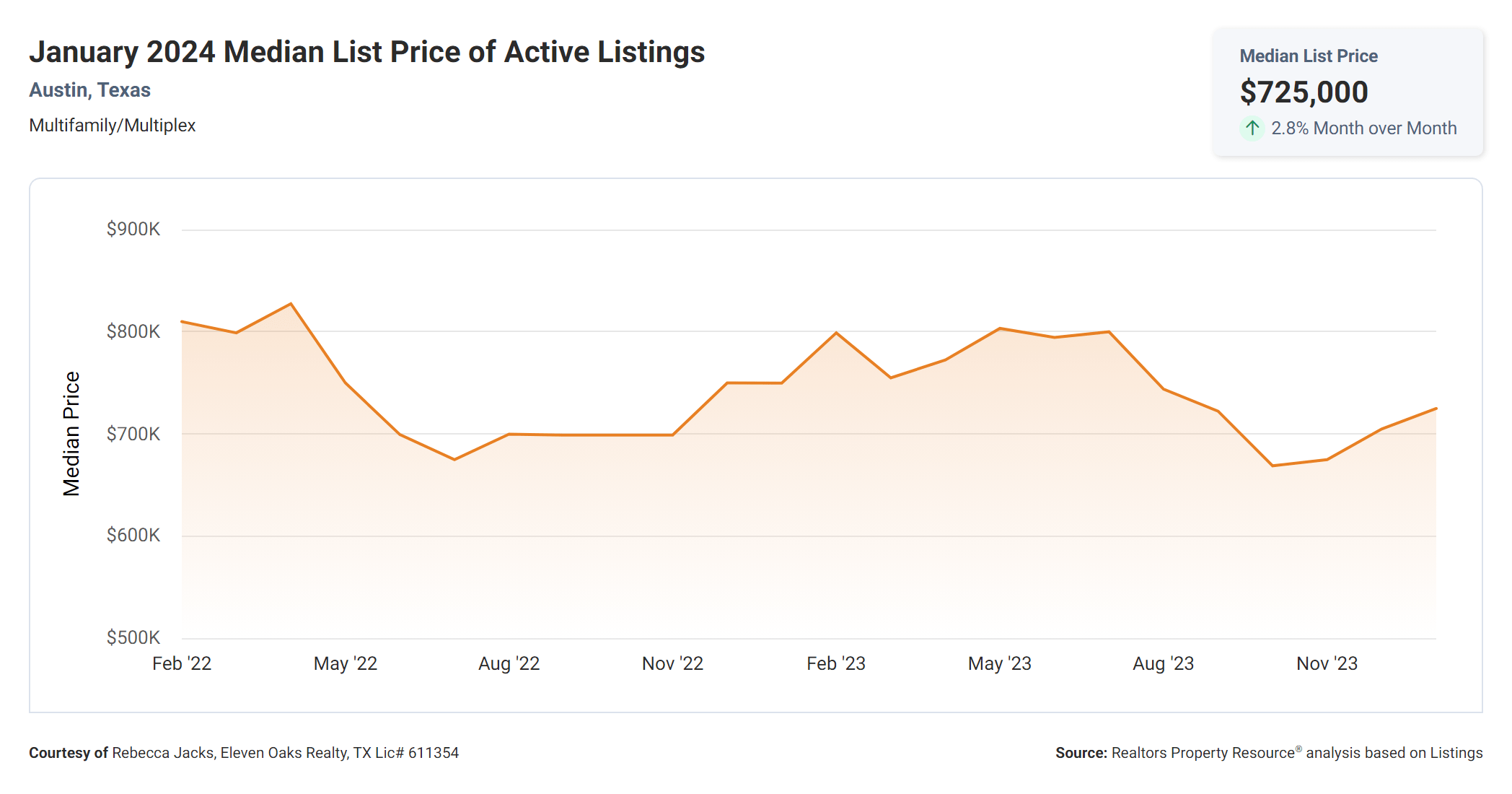The image size is (1512, 794).
Task: Click the Feb '22 x-axis label
Action: (x=182, y=663)
